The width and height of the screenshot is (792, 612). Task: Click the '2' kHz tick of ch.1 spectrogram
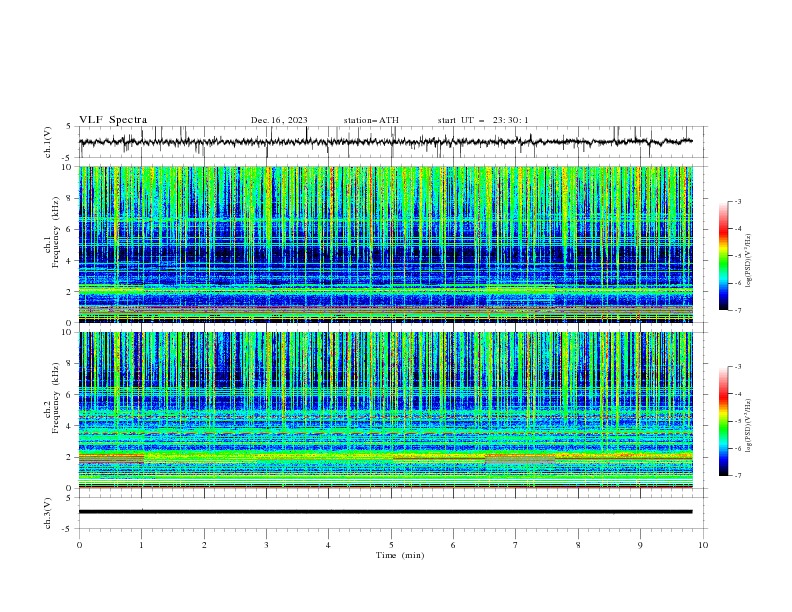[x=71, y=291]
